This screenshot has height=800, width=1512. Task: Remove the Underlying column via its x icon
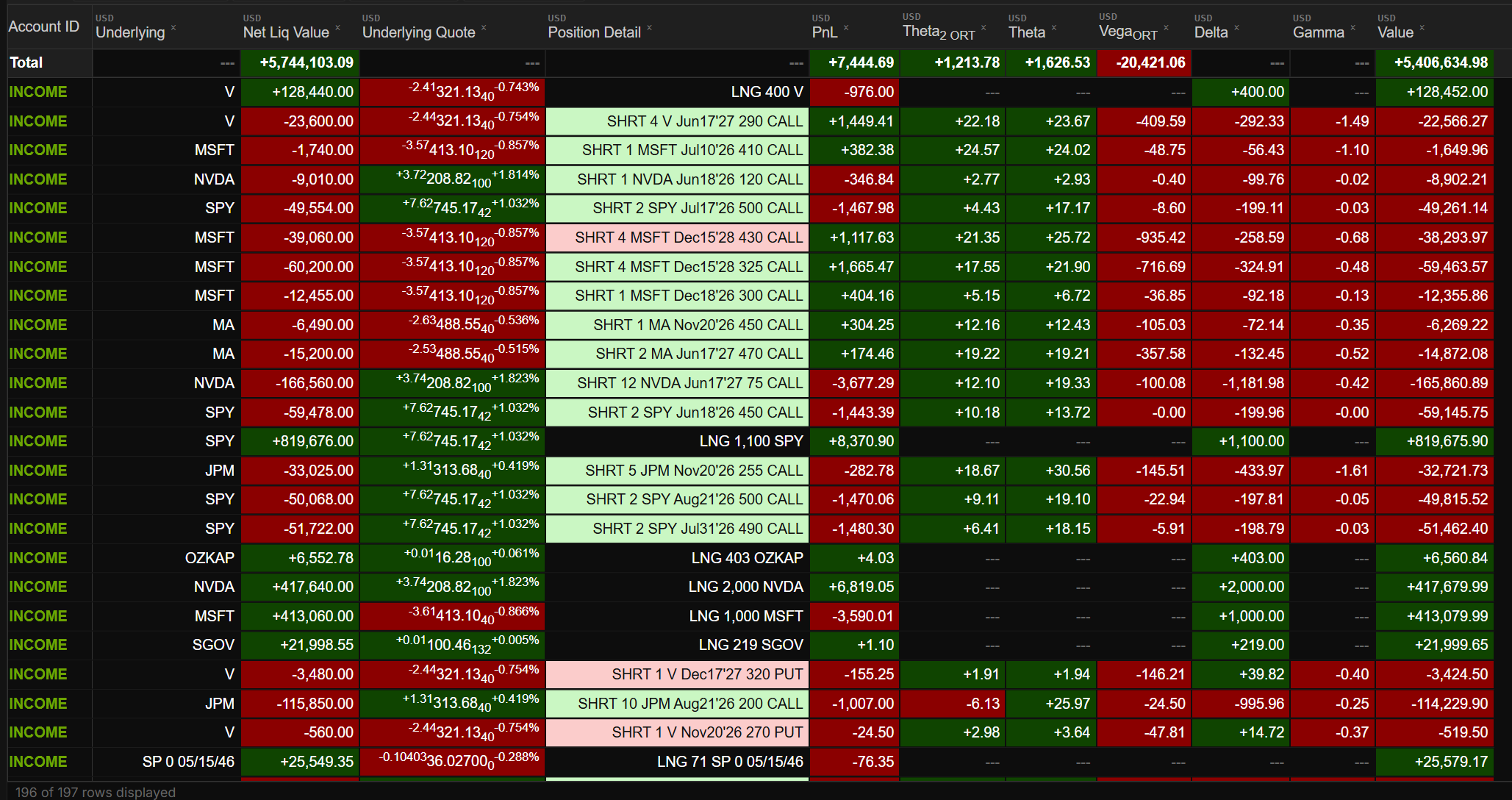173,28
